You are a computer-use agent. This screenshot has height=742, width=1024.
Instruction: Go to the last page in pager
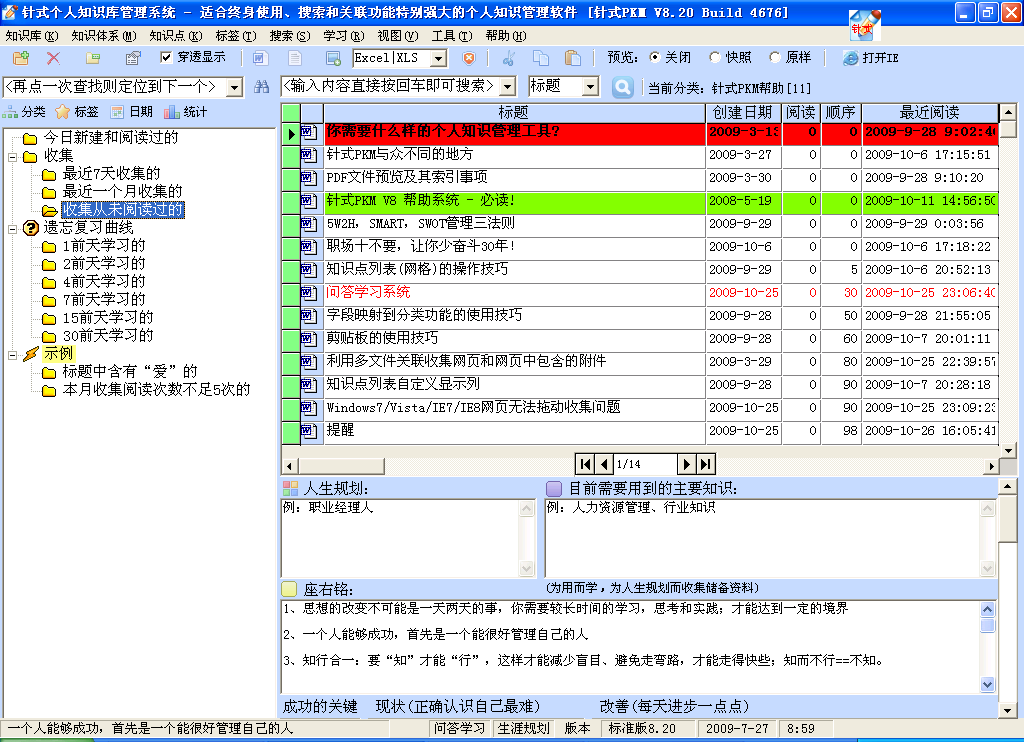[x=706, y=464]
